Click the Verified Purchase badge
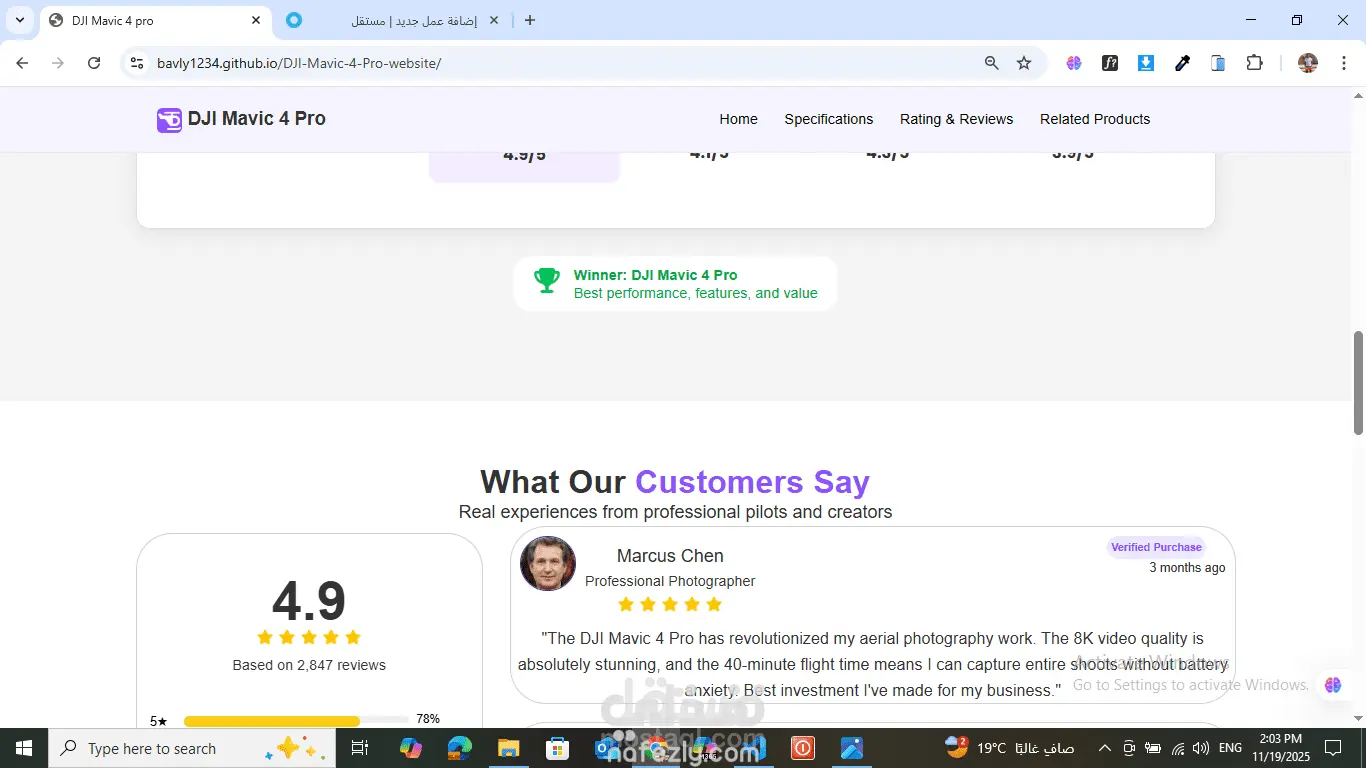This screenshot has width=1366, height=768. 1156,547
